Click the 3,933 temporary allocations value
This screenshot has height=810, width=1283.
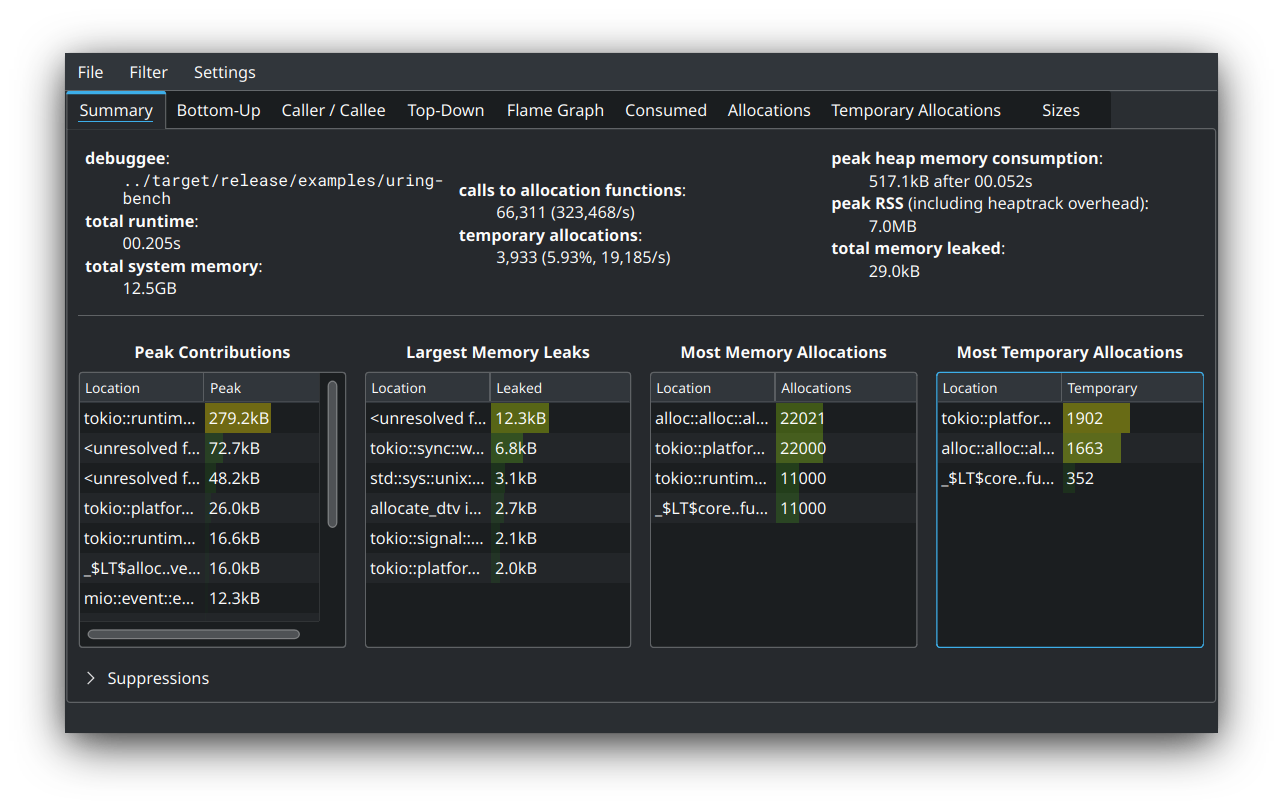(x=583, y=257)
